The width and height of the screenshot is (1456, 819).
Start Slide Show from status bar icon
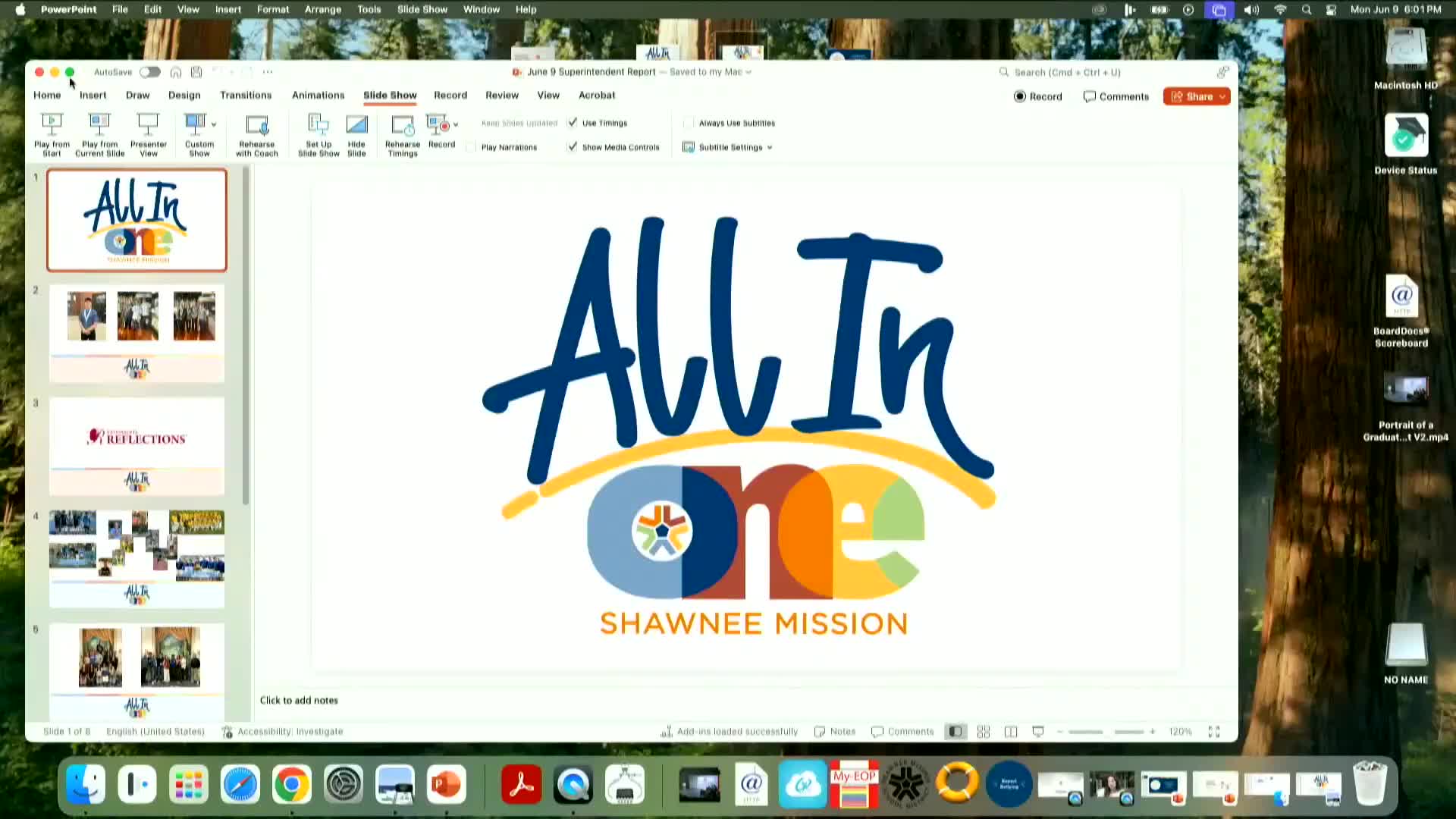point(1038,732)
